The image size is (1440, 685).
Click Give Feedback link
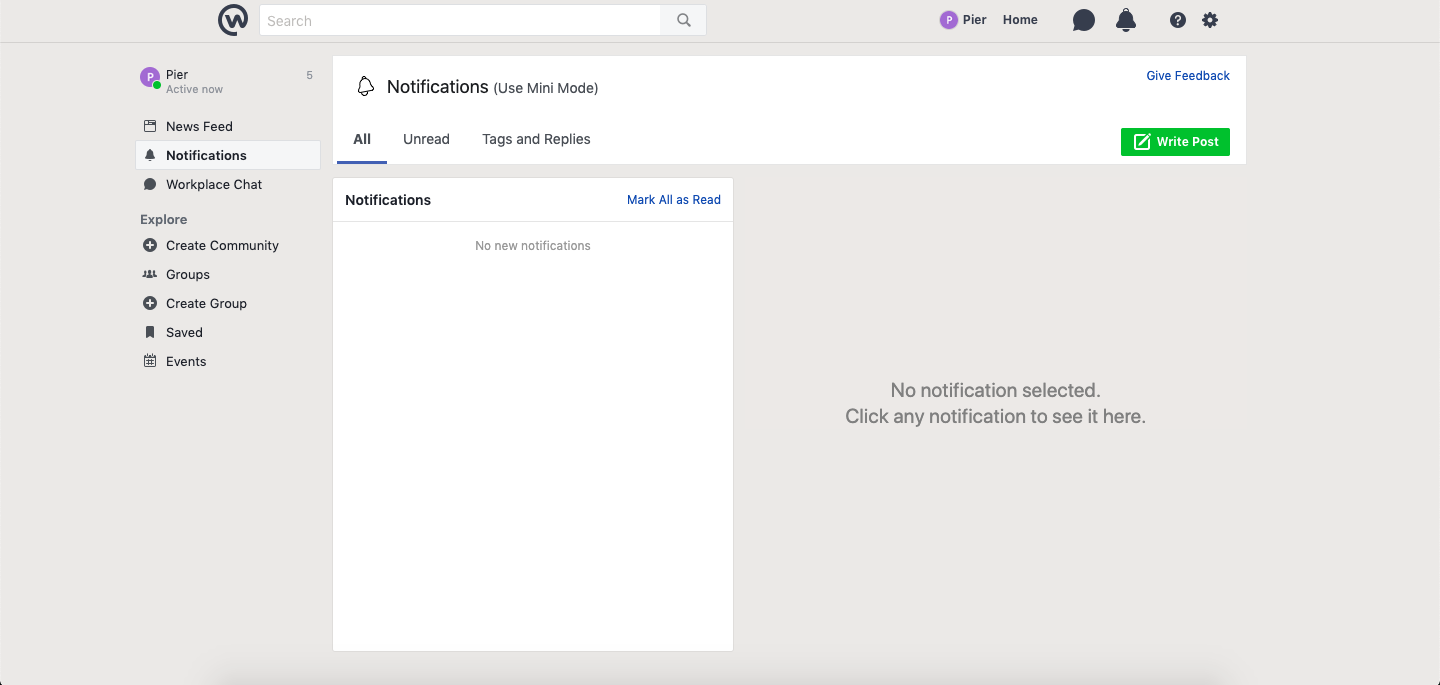tap(1188, 76)
